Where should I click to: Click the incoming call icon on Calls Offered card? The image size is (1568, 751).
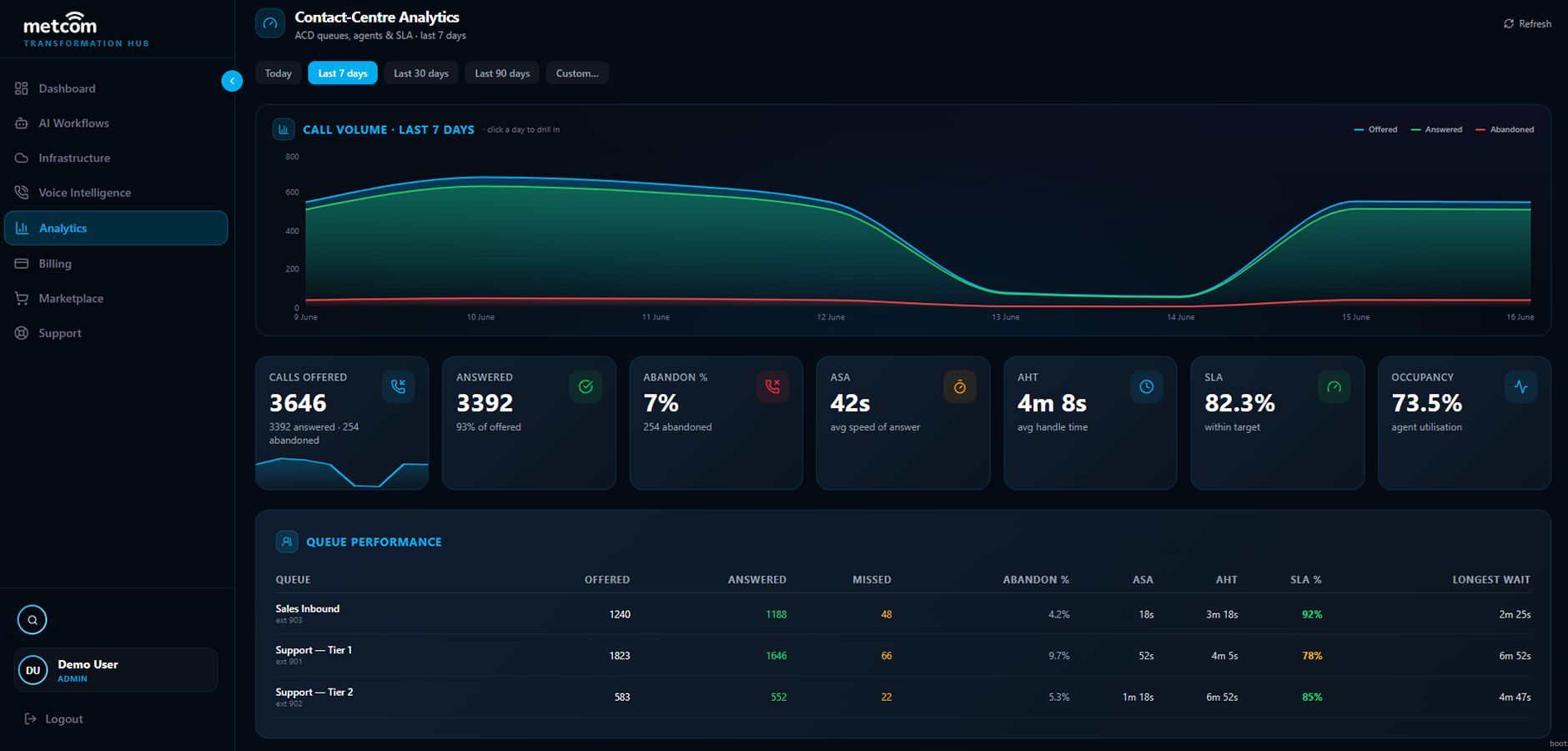click(399, 386)
